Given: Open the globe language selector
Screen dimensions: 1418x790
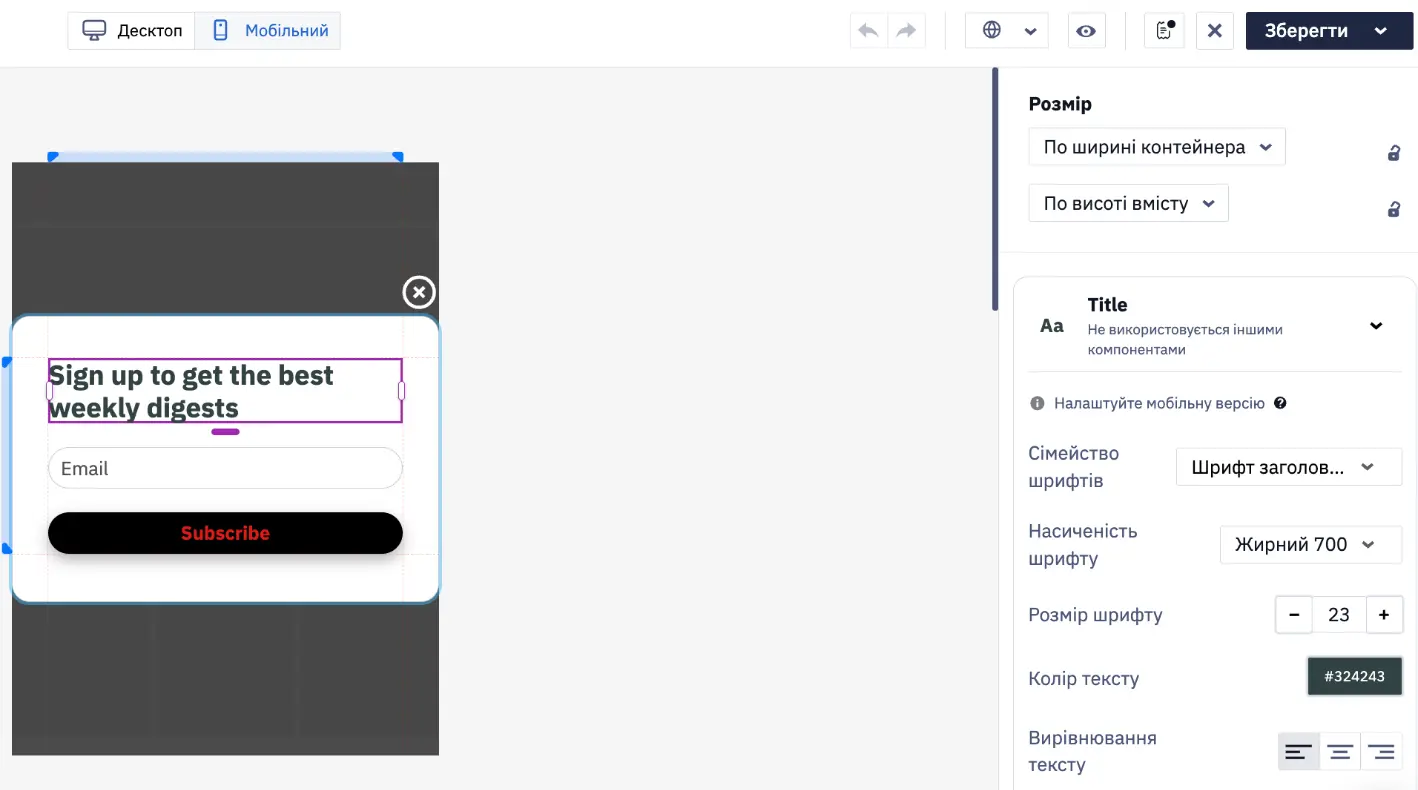Looking at the screenshot, I should (1006, 30).
